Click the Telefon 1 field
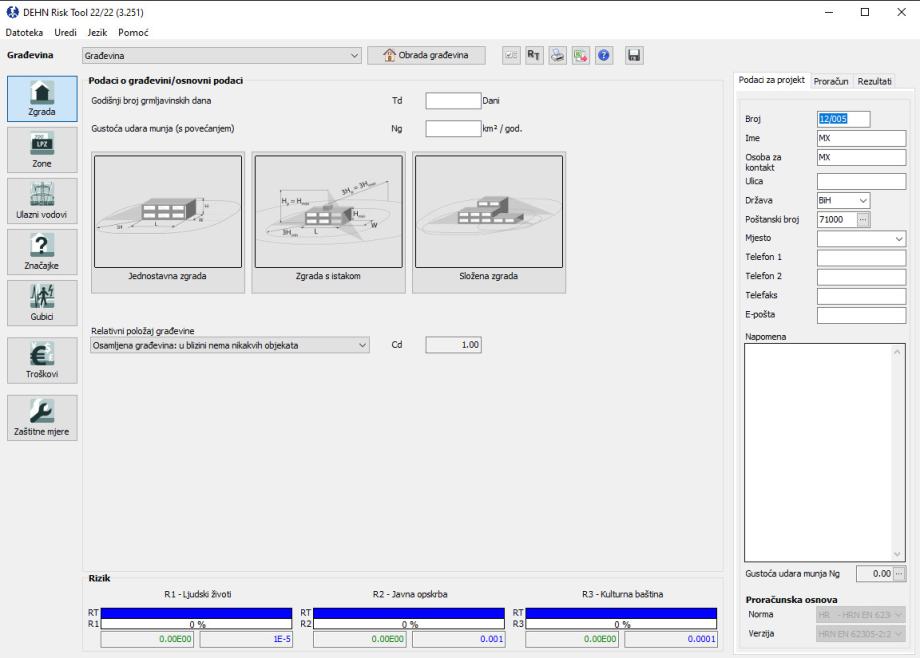Image resolution: width=920 pixels, height=658 pixels. (861, 258)
